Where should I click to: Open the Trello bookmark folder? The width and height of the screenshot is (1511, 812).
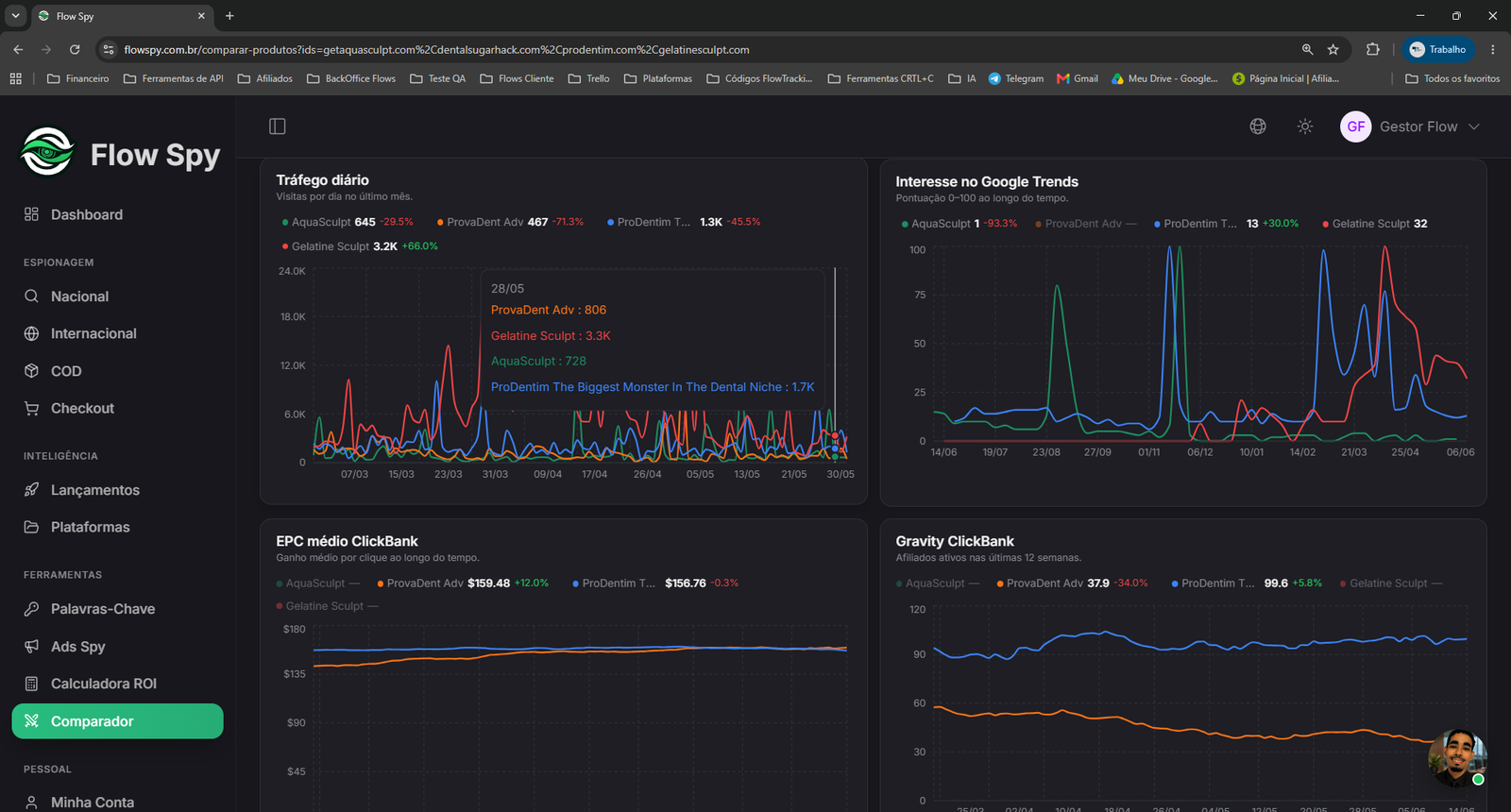pos(589,78)
